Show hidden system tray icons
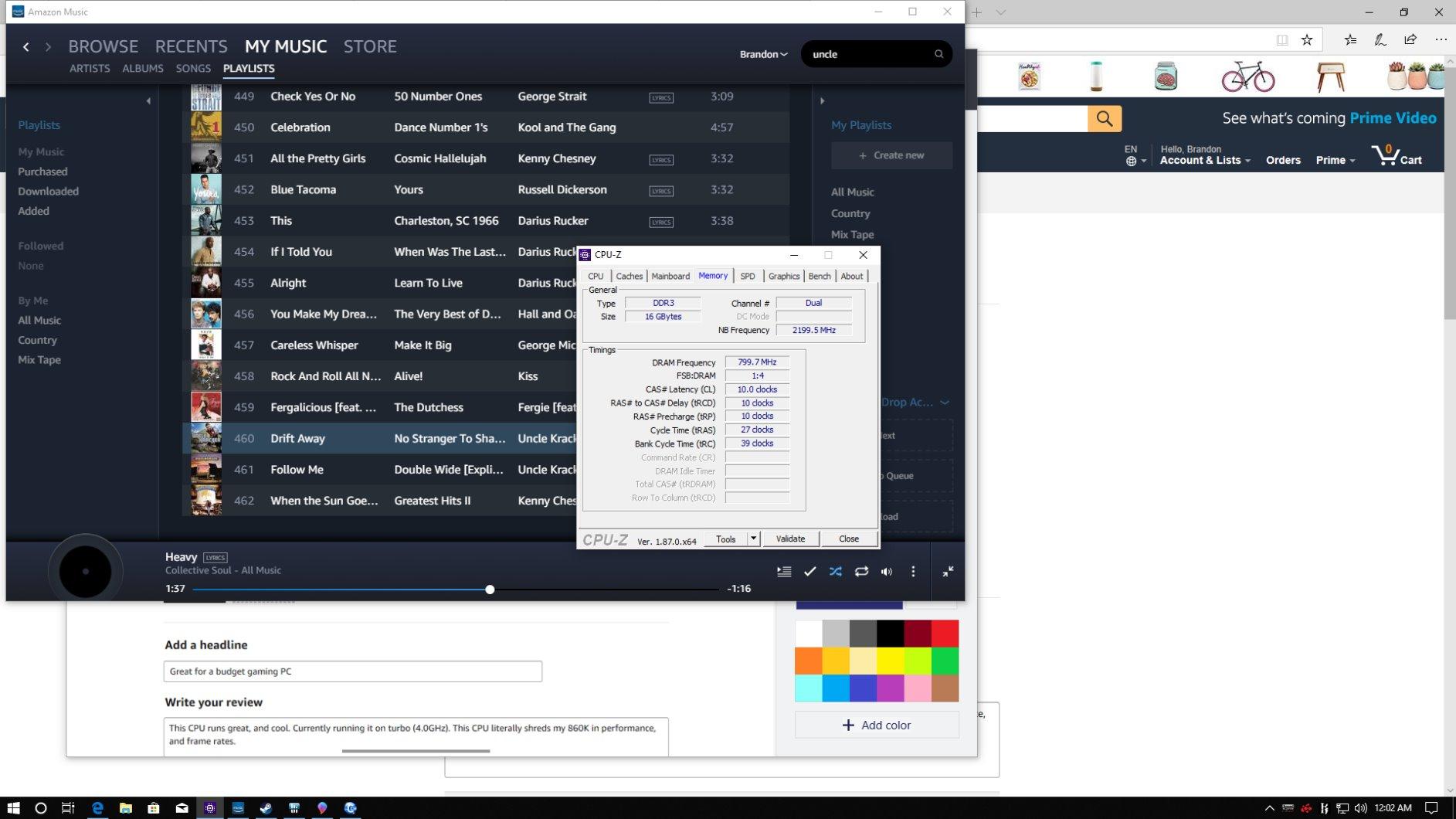Screen dimensions: 1456x819 pyautogui.click(x=1269, y=808)
